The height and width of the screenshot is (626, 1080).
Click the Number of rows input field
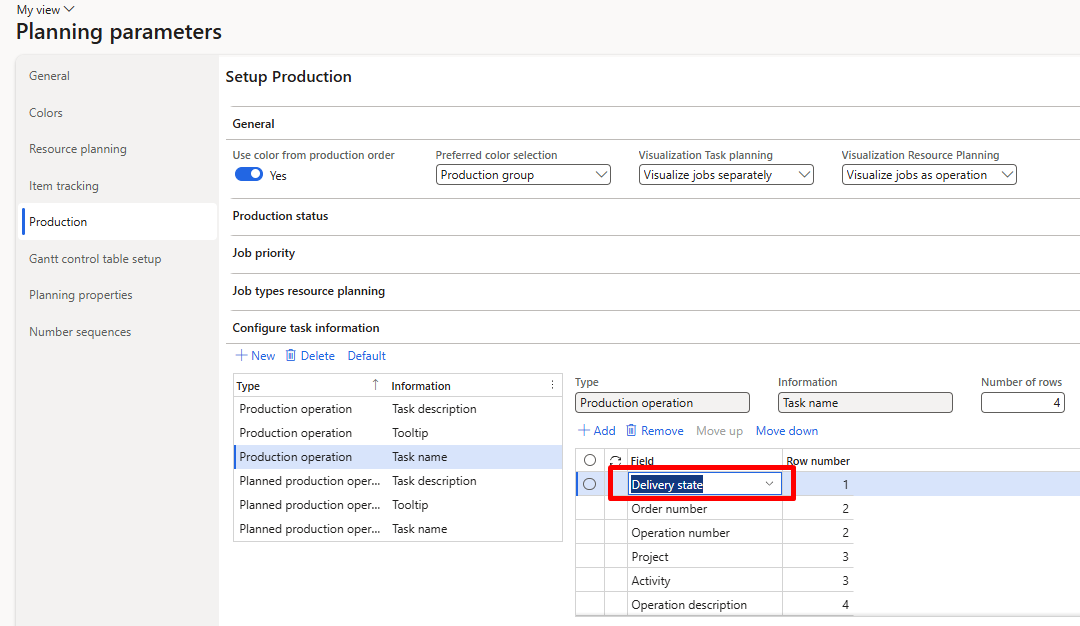(1023, 403)
